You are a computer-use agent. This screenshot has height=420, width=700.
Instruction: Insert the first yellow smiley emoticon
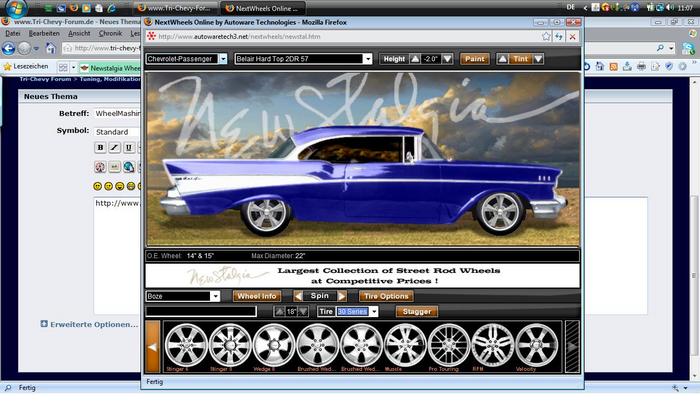(x=98, y=186)
